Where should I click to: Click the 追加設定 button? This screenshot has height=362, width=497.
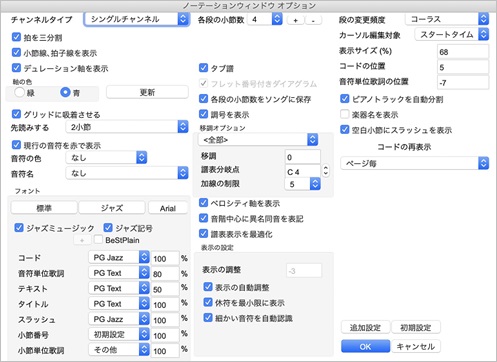[x=365, y=327]
